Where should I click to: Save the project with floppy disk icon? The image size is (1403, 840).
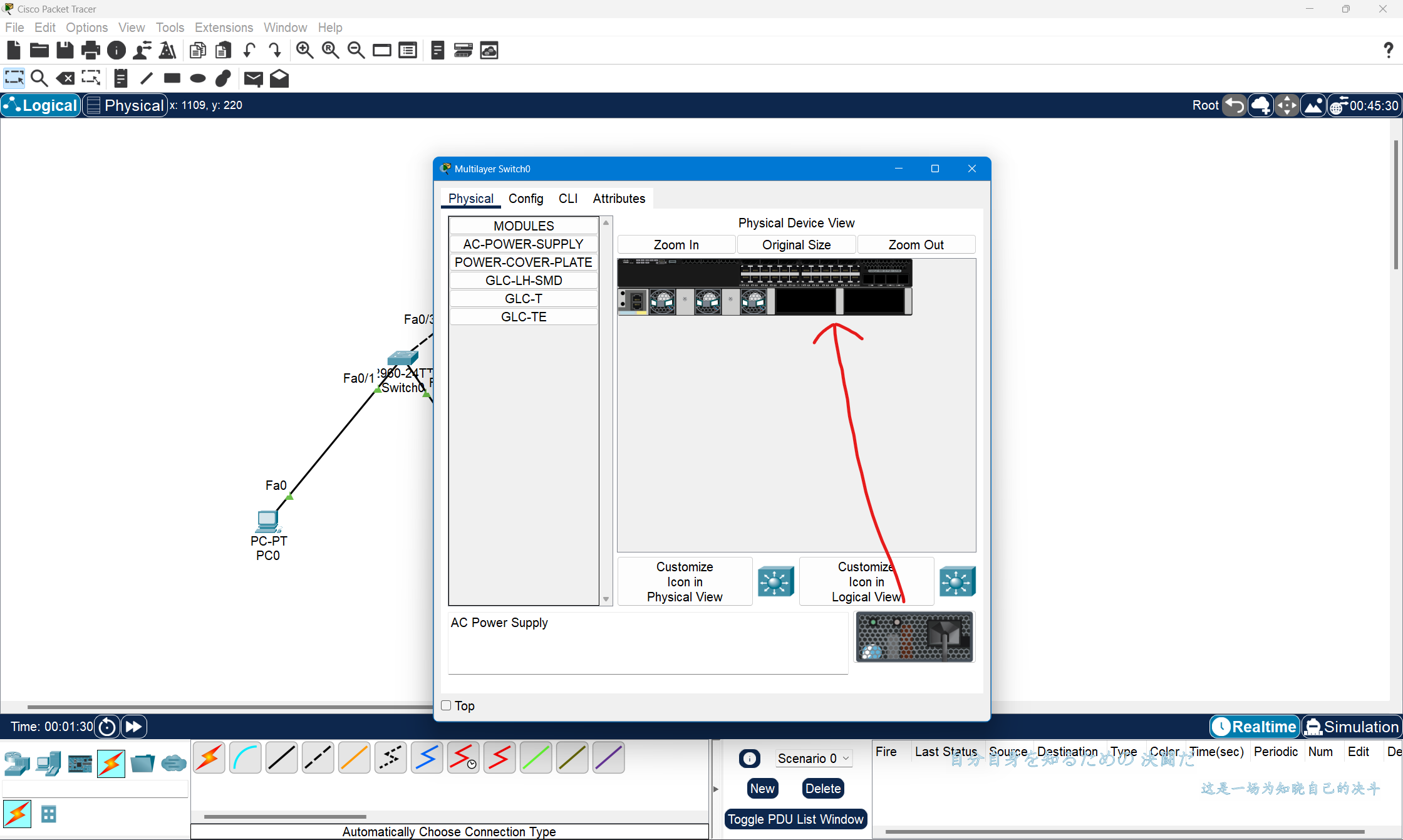coord(65,50)
